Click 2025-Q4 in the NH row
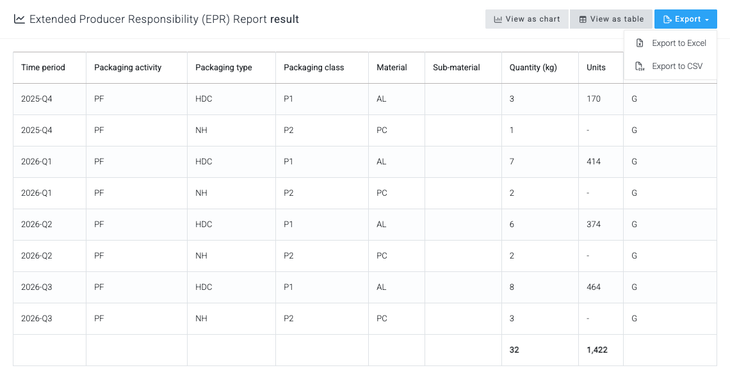This screenshot has width=730, height=389. tap(36, 130)
